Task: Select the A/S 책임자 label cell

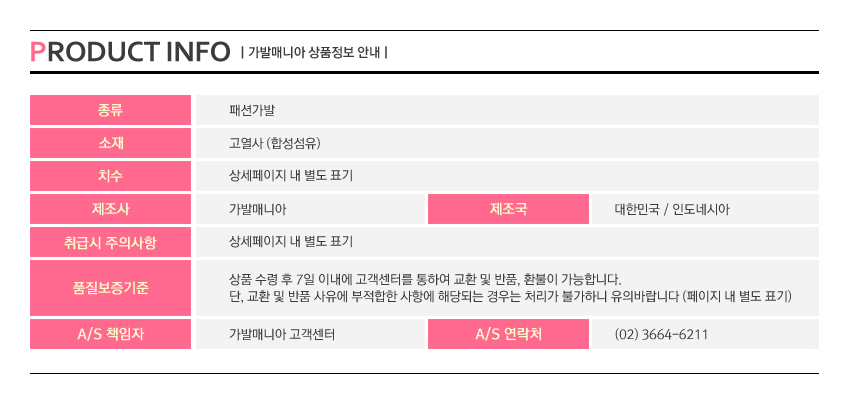Action: 110,334
